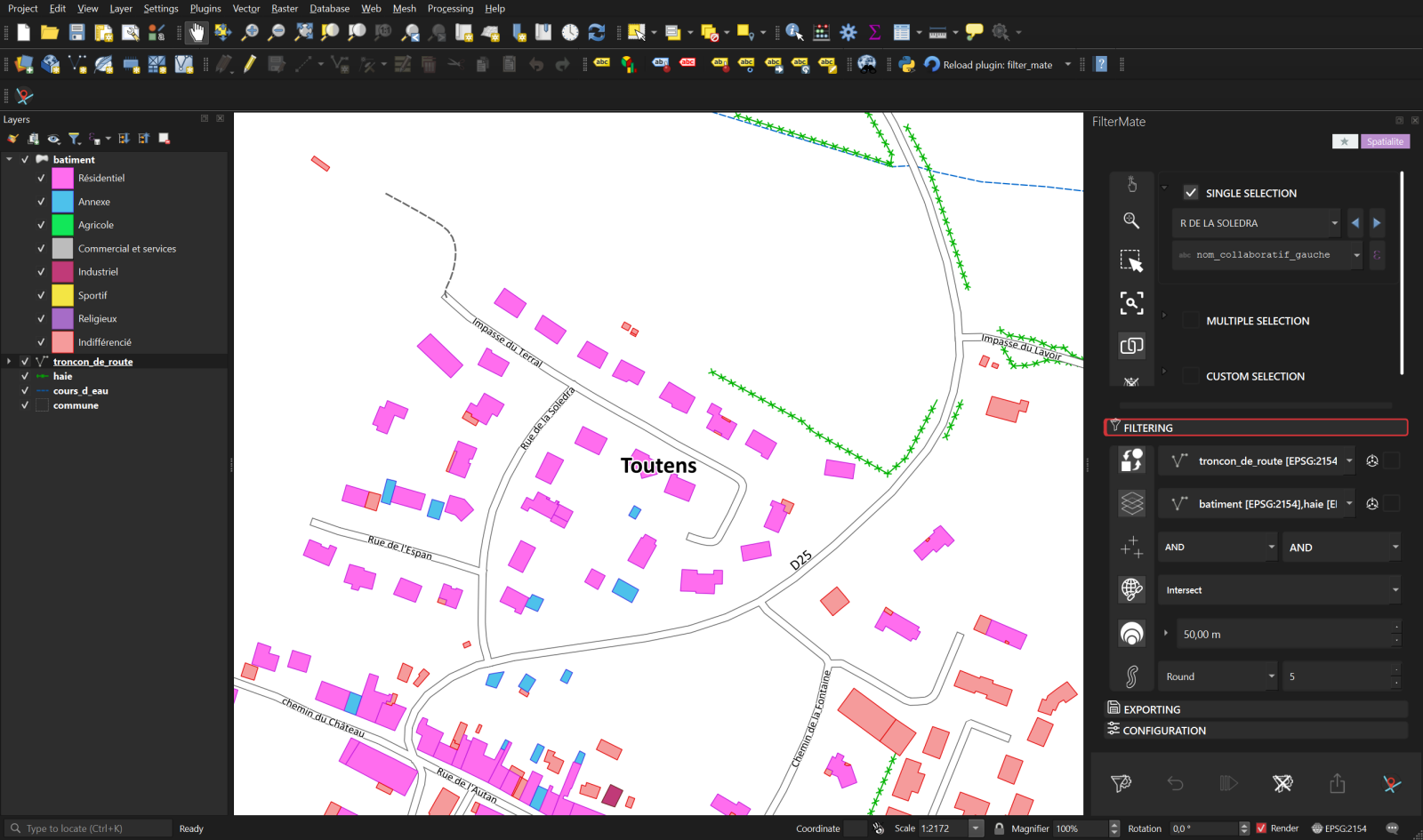Open the Settings menu
The image size is (1423, 840).
coord(161,9)
